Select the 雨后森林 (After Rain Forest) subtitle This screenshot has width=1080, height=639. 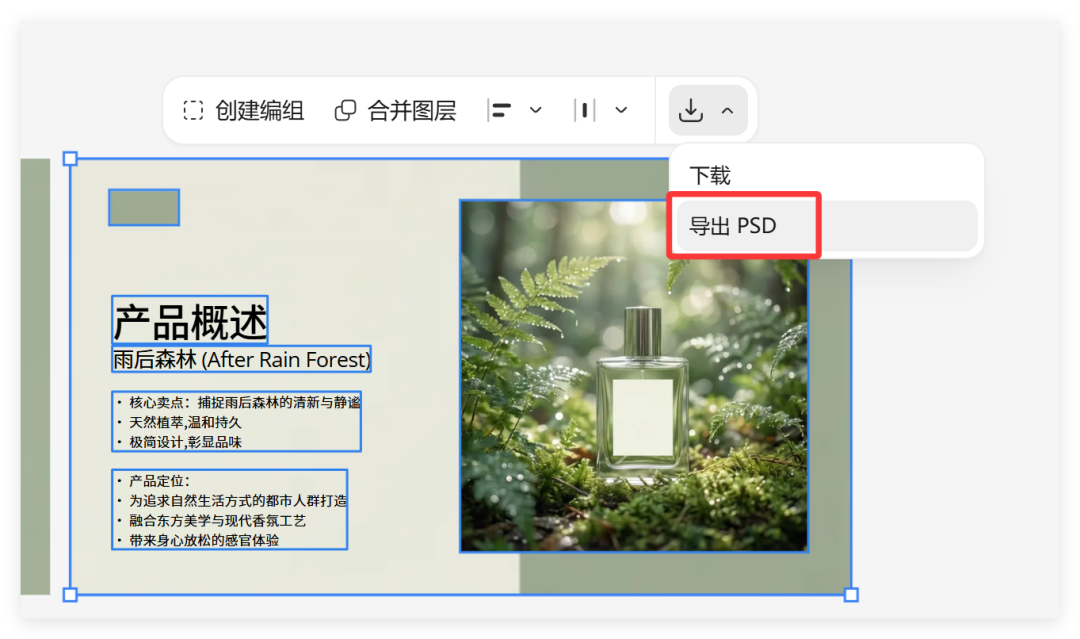coord(242,359)
